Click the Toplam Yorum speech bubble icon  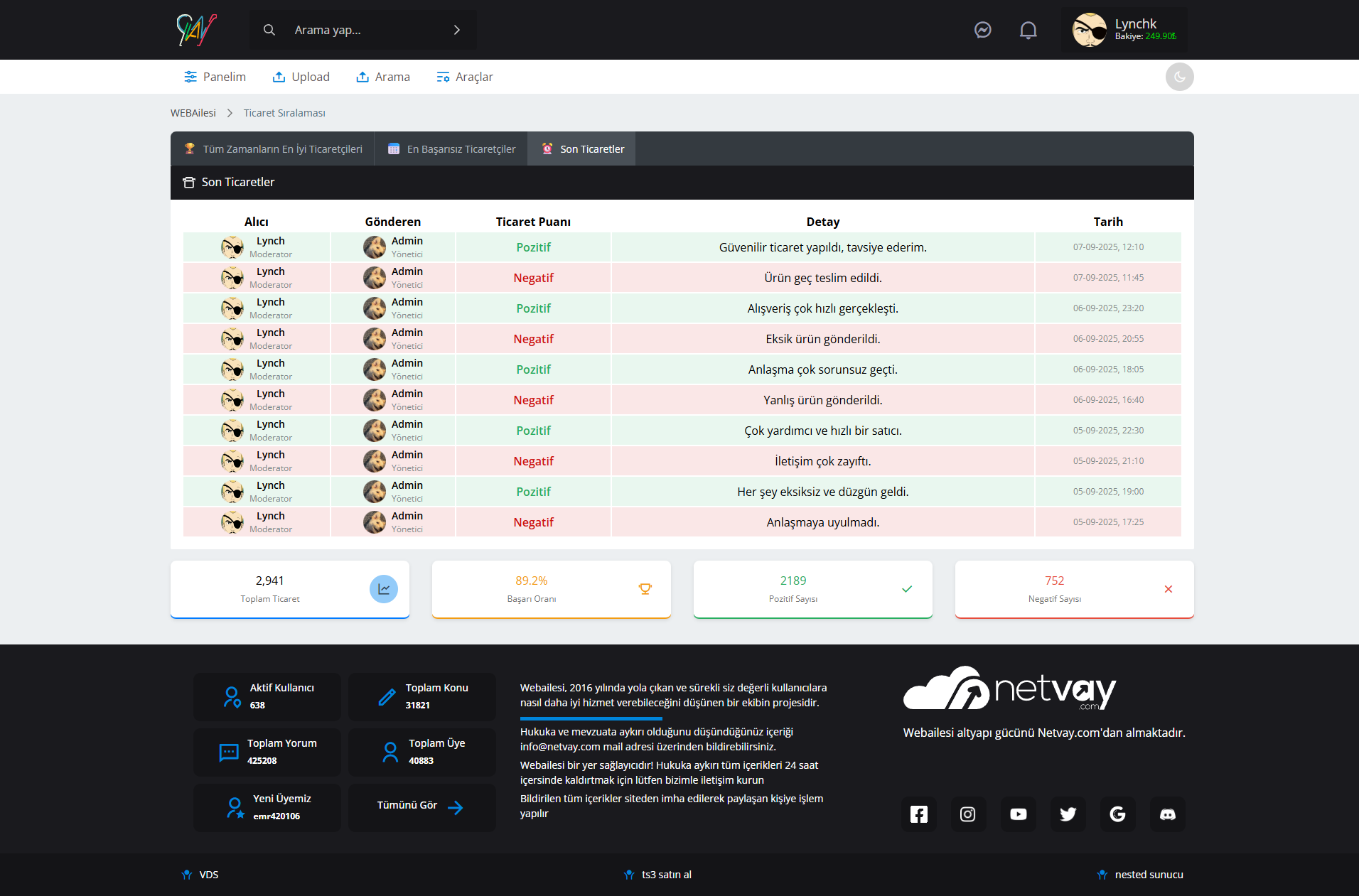click(x=229, y=752)
